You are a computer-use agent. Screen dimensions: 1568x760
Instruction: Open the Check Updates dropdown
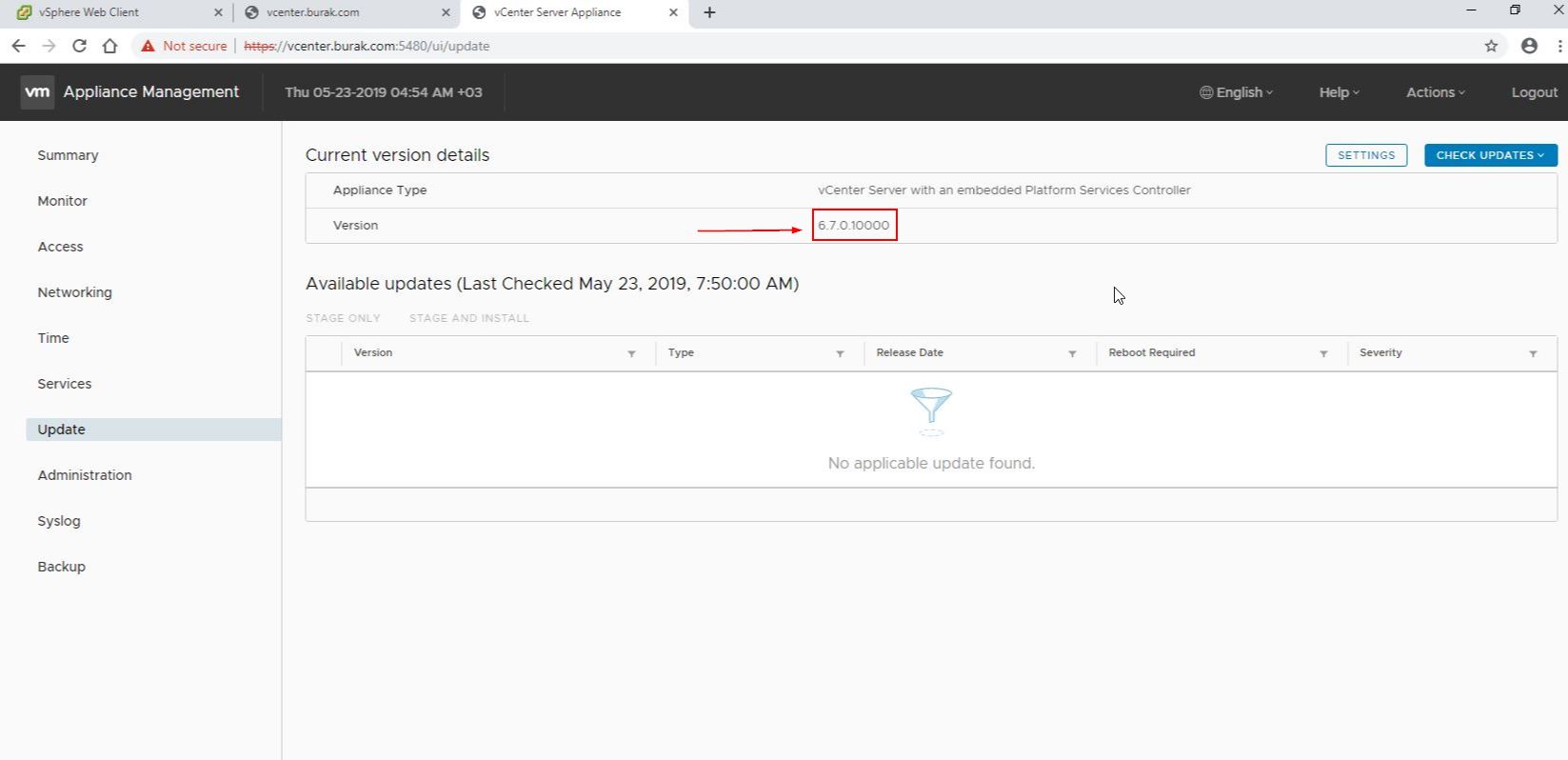click(1490, 155)
